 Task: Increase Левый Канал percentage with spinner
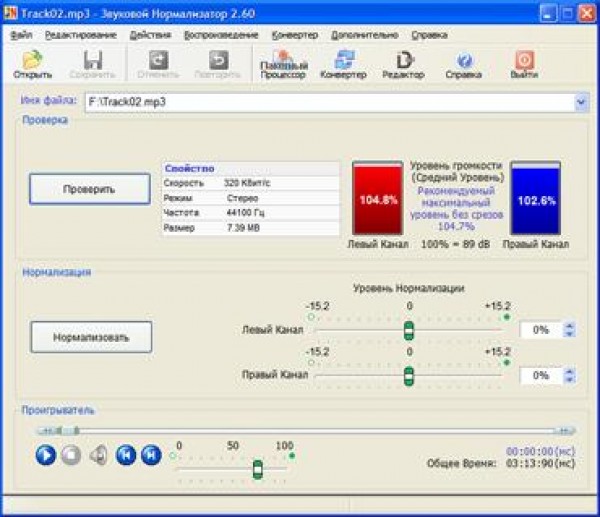(x=569, y=325)
